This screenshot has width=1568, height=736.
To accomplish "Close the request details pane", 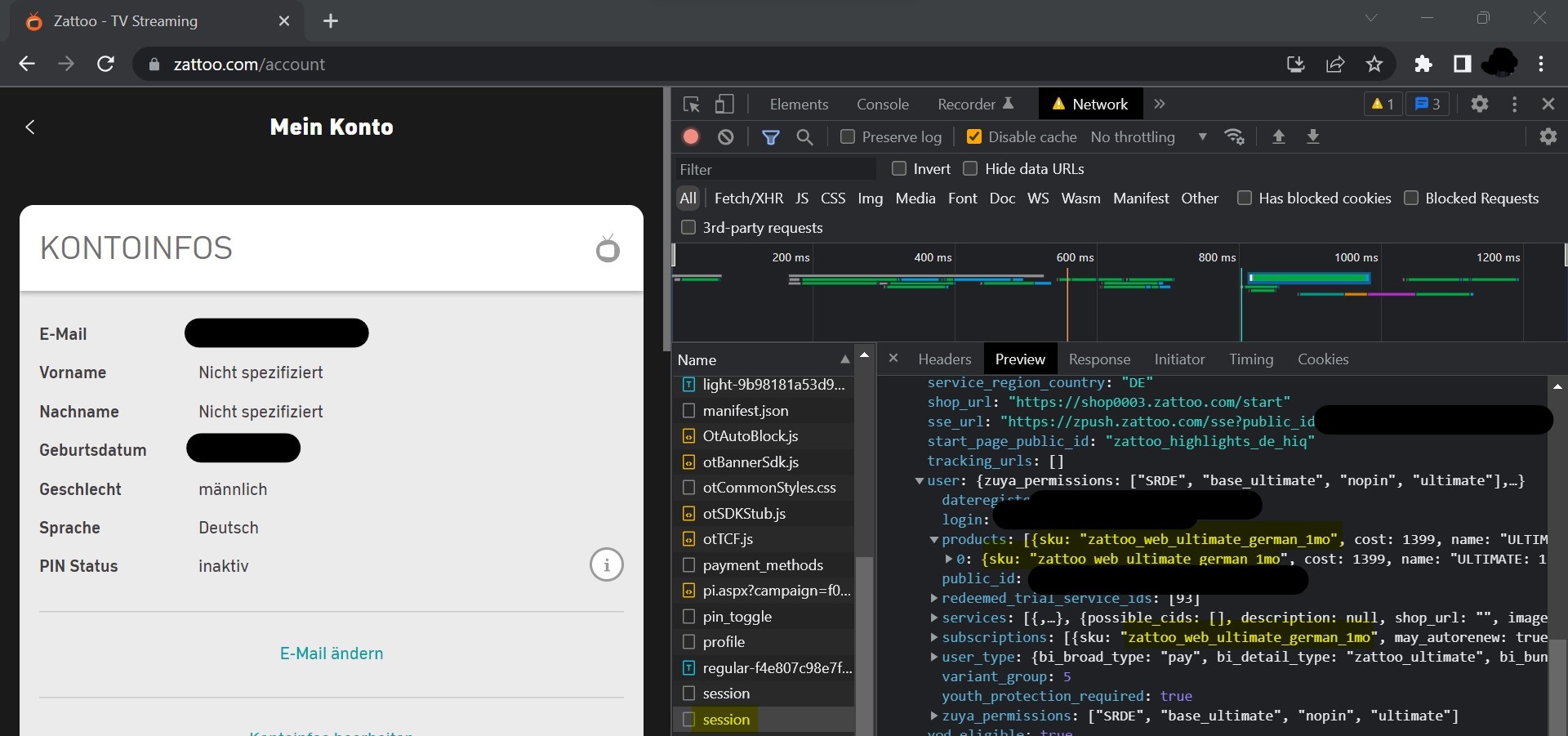I will 893,358.
